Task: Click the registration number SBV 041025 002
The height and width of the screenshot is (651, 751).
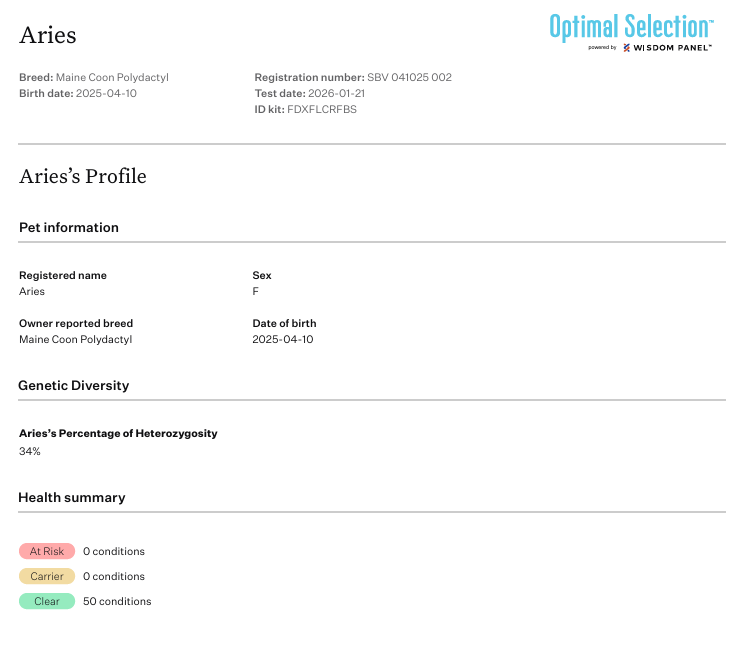Action: pyautogui.click(x=409, y=78)
